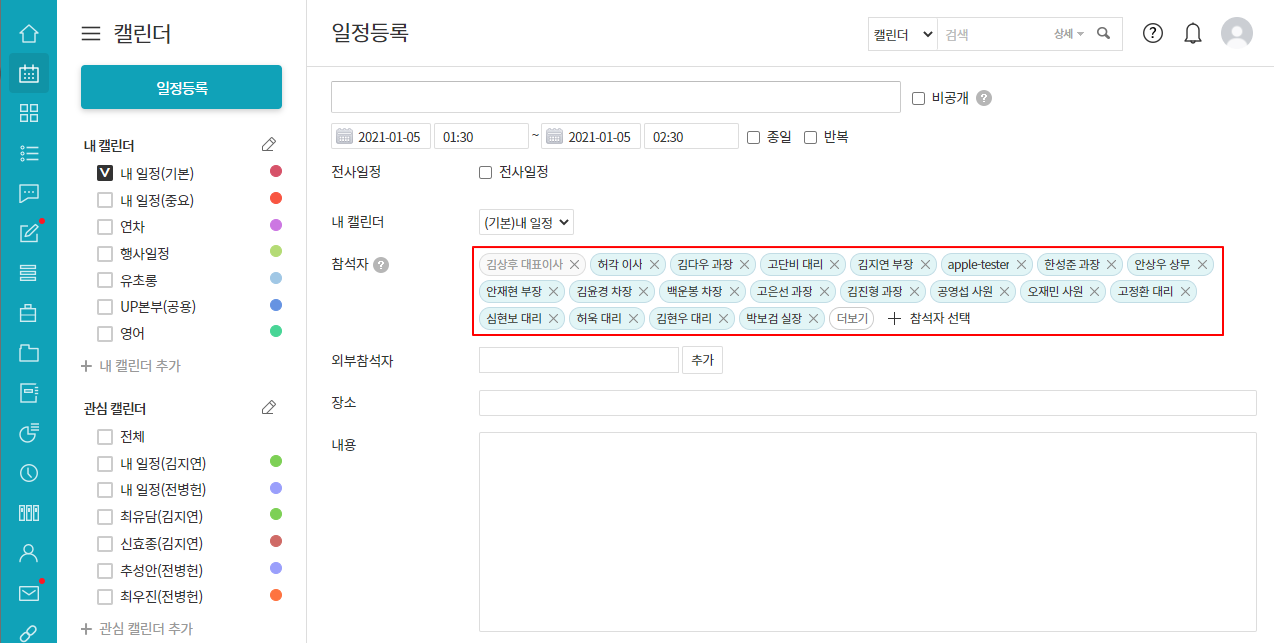
Task: Expand the 상세 advanced search option
Action: 1068,34
